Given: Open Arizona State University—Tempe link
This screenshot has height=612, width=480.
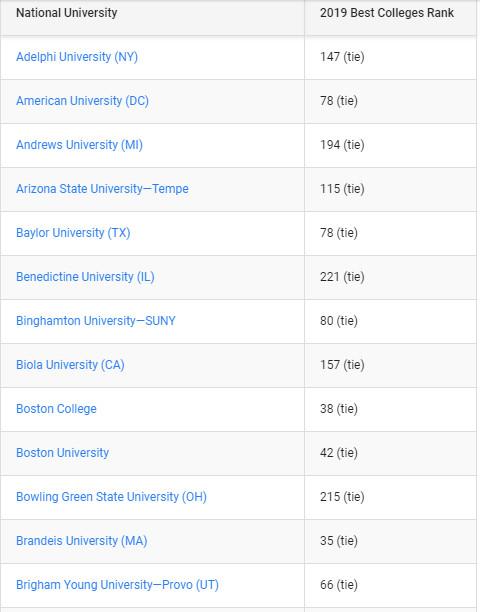Looking at the screenshot, I should [102, 189].
